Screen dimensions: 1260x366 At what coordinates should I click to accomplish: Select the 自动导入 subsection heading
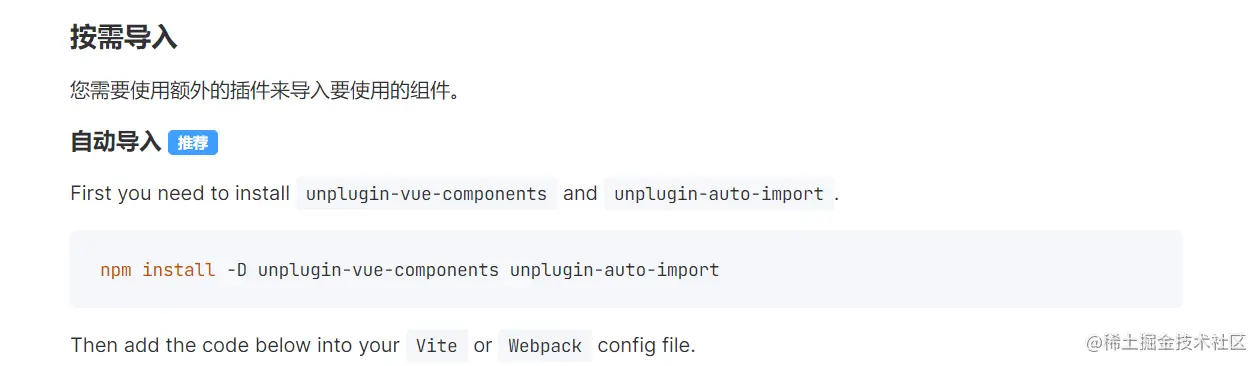click(x=116, y=142)
